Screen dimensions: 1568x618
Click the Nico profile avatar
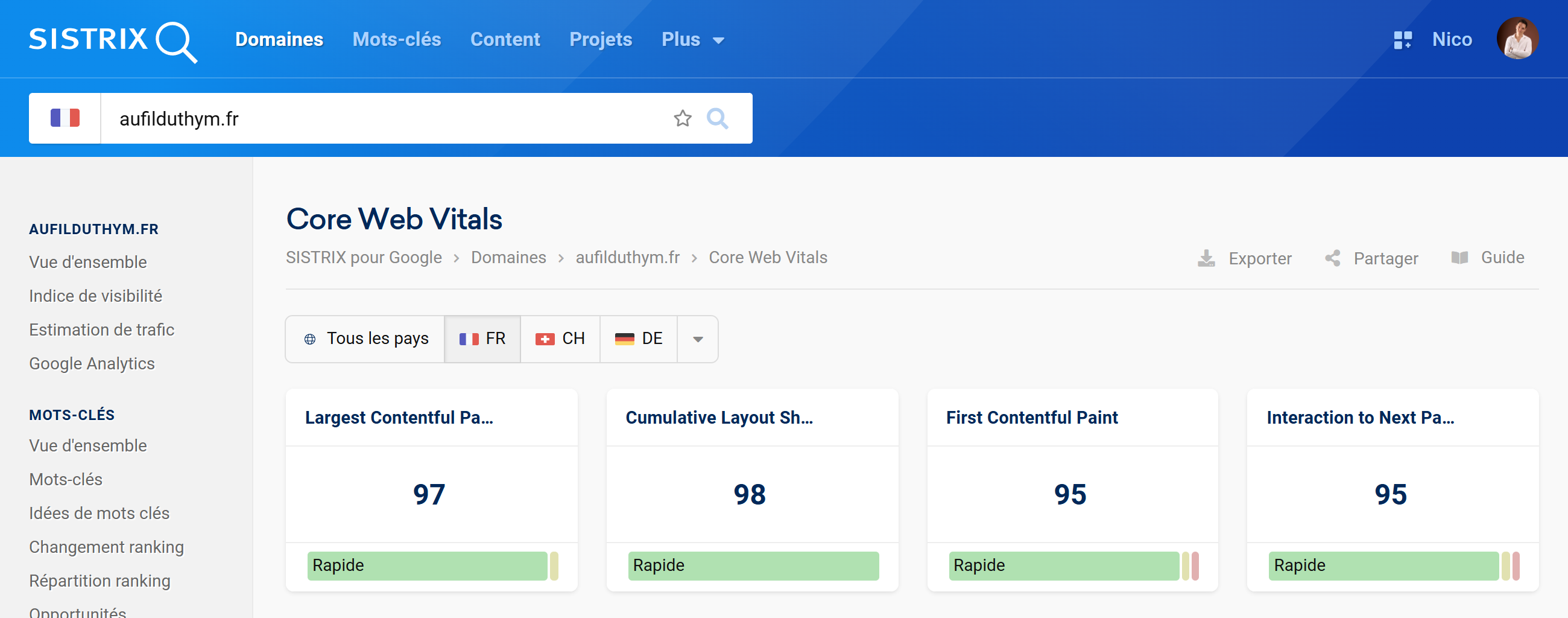click(x=1517, y=39)
